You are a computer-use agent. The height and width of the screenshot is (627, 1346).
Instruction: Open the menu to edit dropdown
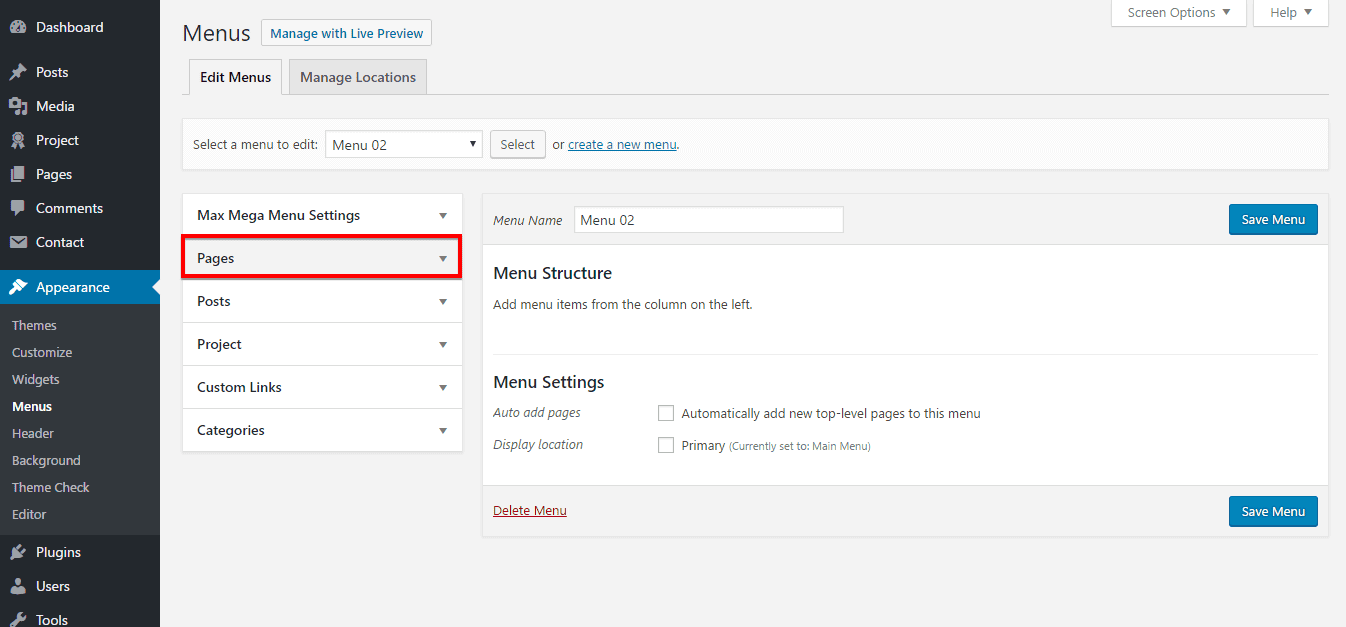(403, 144)
